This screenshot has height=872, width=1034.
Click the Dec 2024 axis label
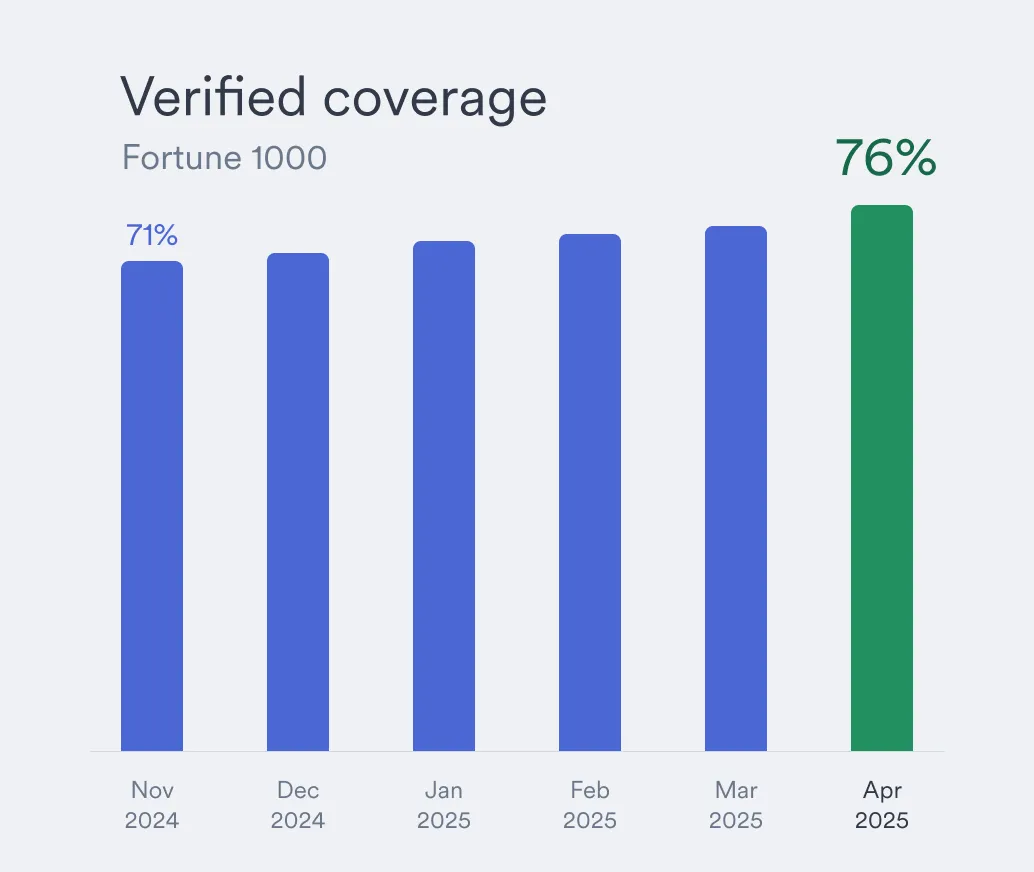coord(298,805)
